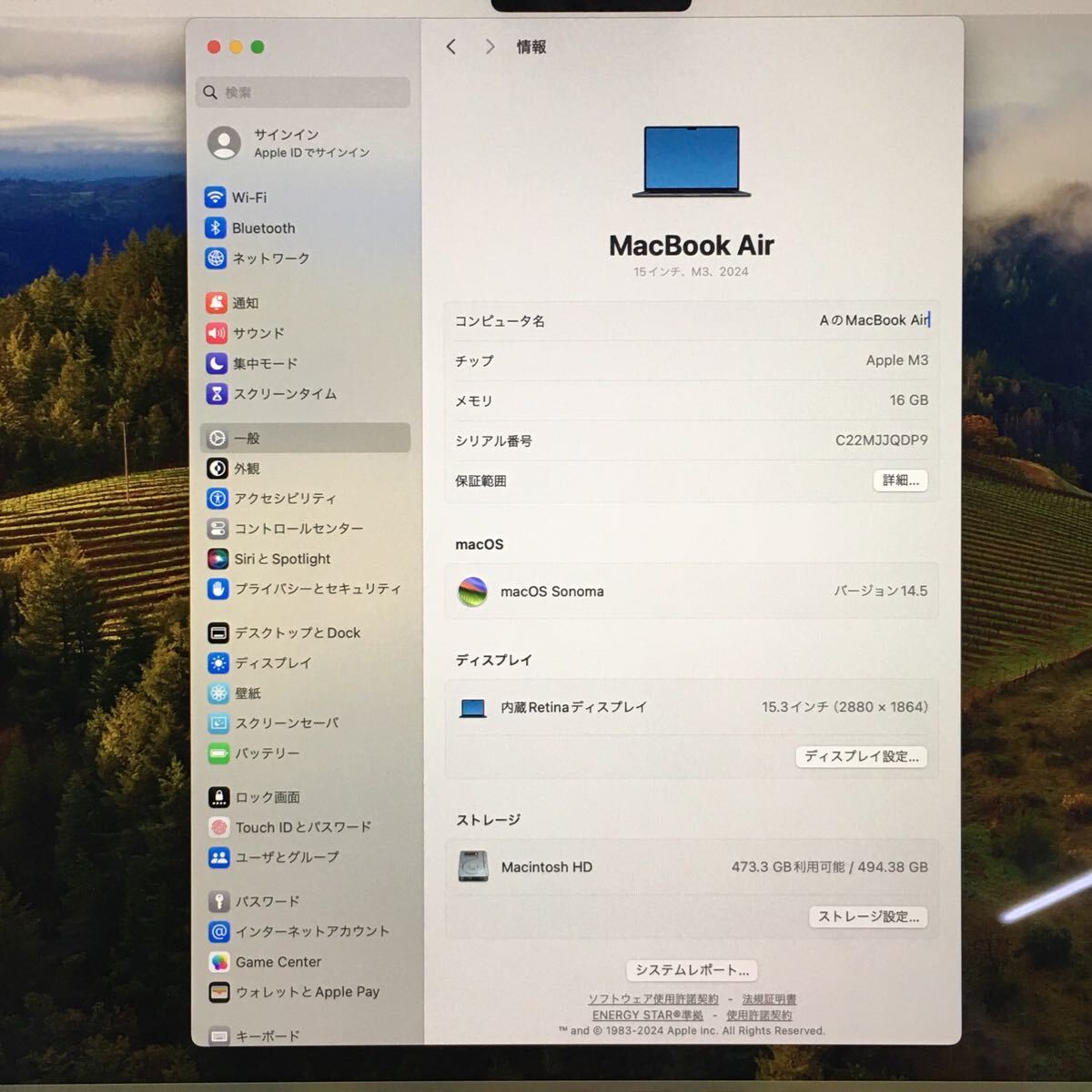Open the Appearance icon
Screen dimensions: 1092x1092
point(217,469)
